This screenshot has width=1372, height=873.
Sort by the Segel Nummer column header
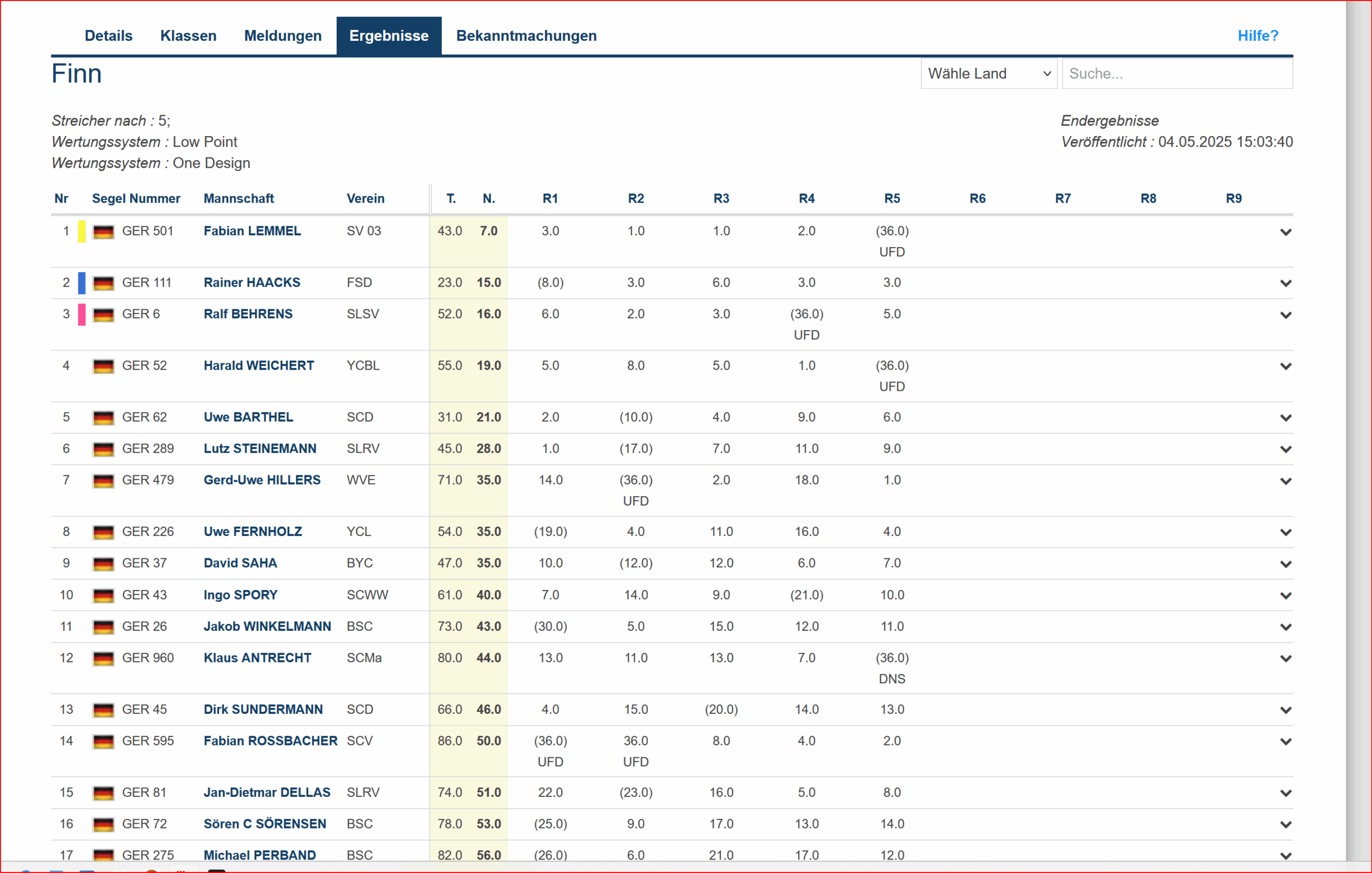[x=136, y=198]
